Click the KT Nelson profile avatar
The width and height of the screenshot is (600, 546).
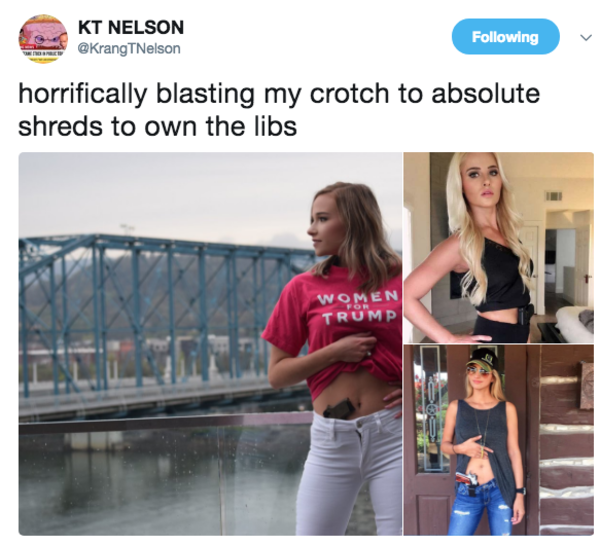(x=43, y=39)
